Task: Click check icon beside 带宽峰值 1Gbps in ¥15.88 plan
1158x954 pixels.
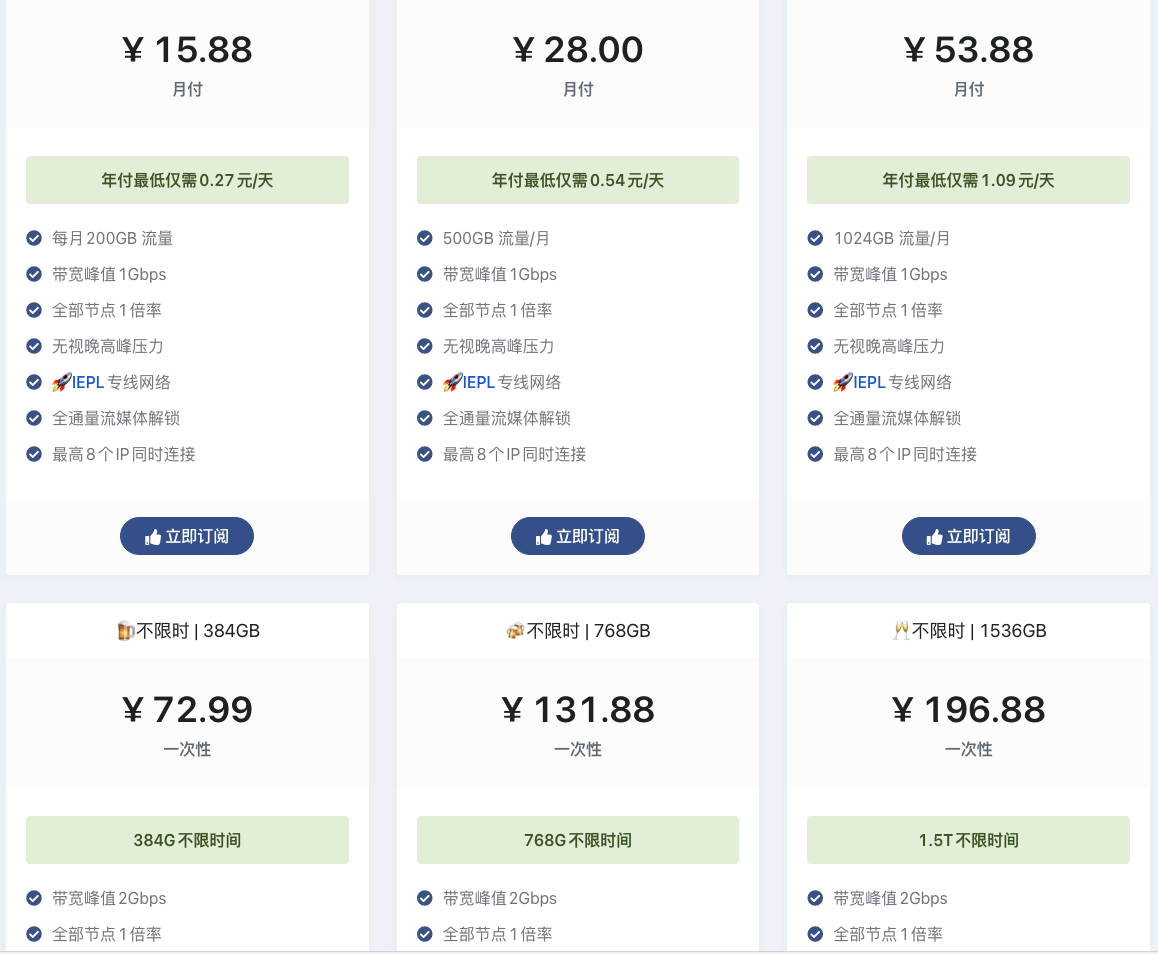Action: point(34,274)
